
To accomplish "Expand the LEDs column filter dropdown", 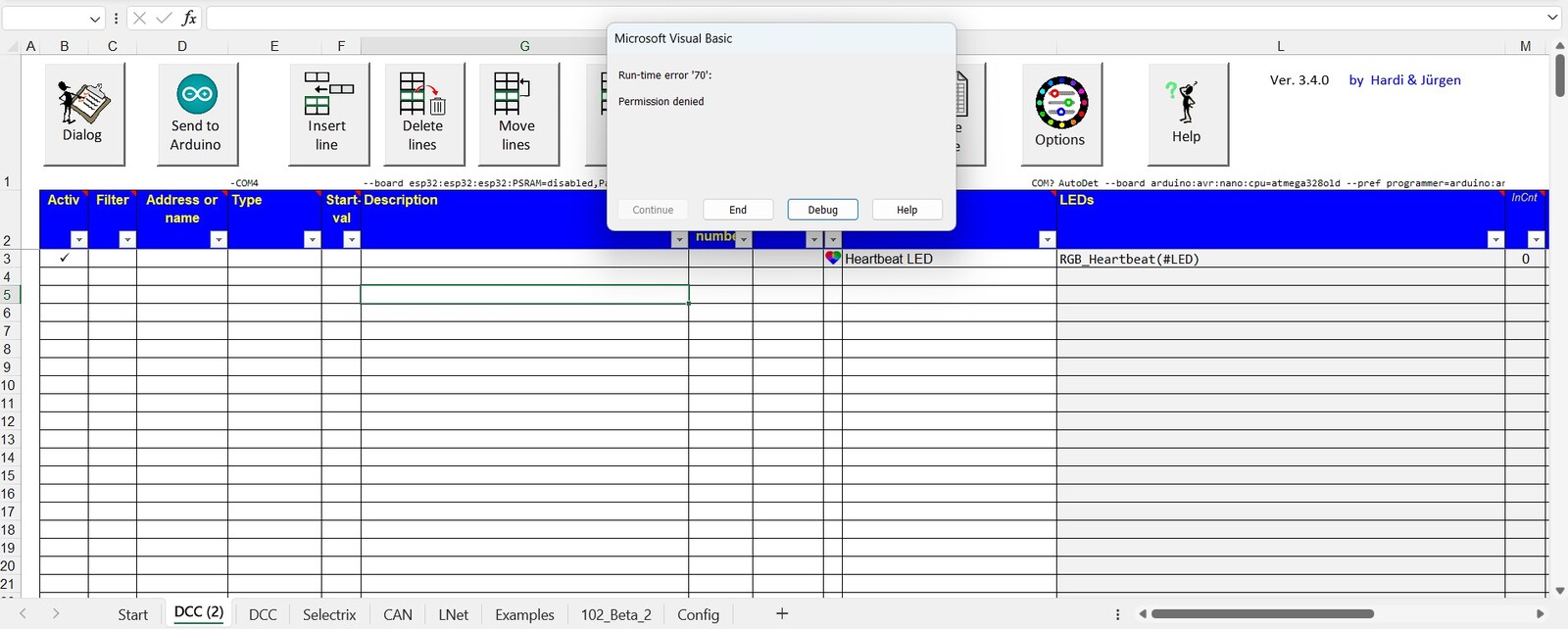I will [1494, 240].
